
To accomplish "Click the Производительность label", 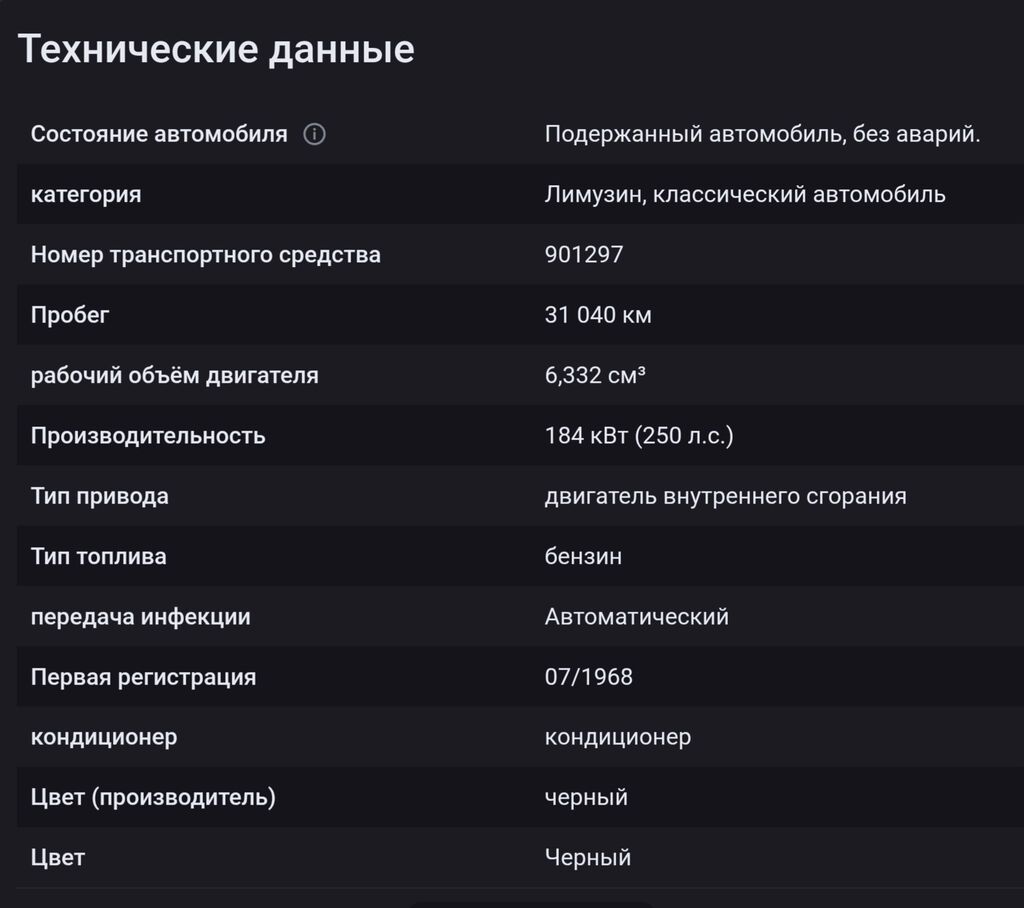I will pos(148,436).
